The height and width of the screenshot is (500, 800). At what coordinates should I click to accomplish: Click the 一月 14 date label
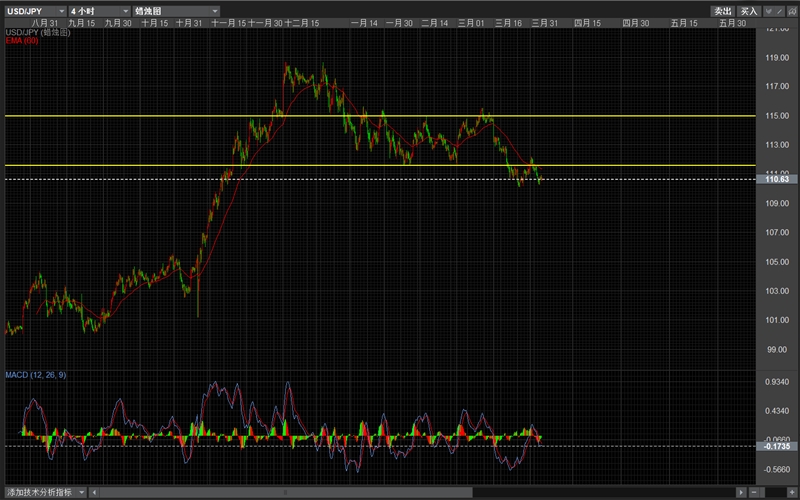coord(364,23)
